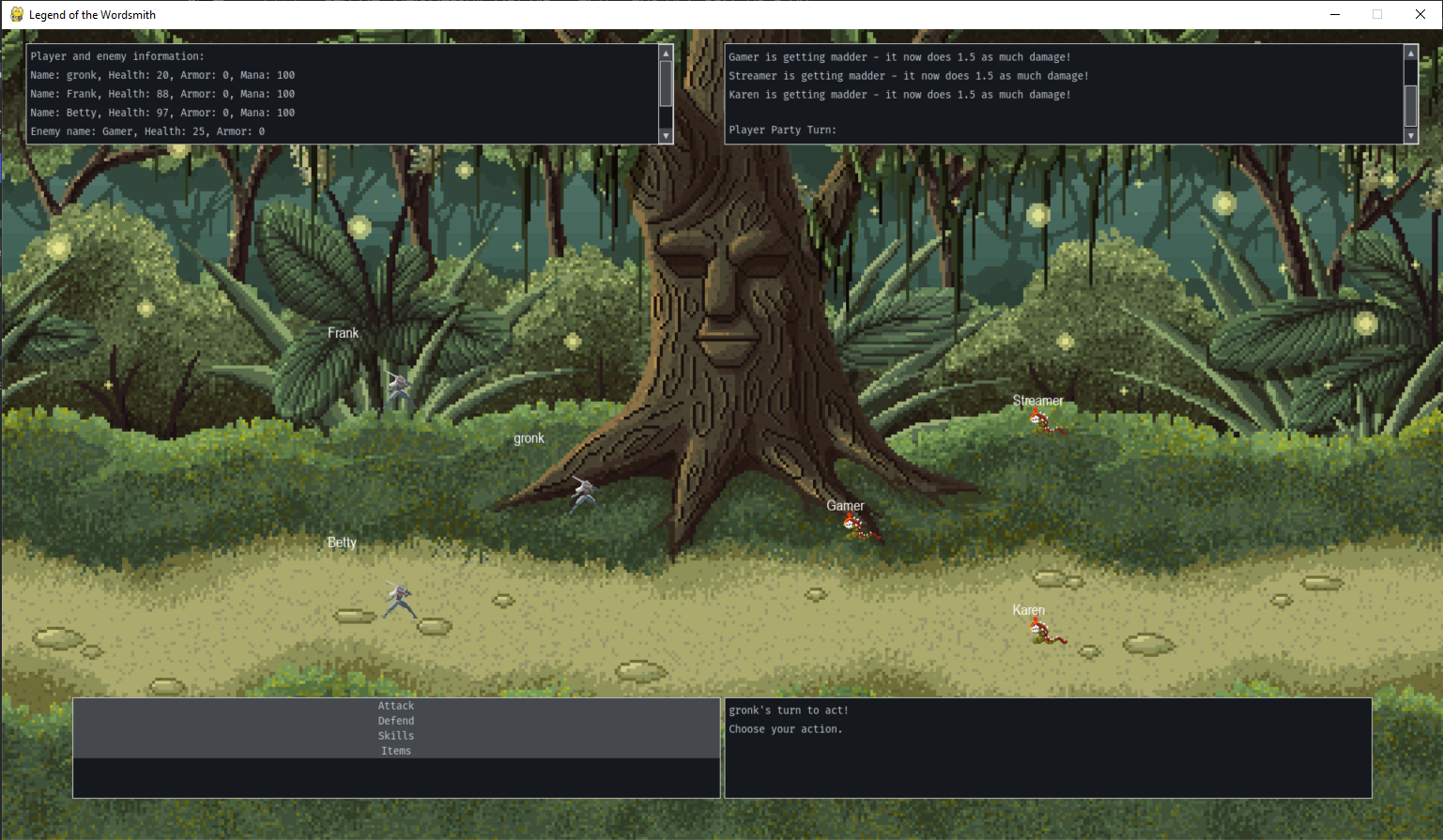
Task: Click the 'Choose your action.' prompt
Action: 786,729
